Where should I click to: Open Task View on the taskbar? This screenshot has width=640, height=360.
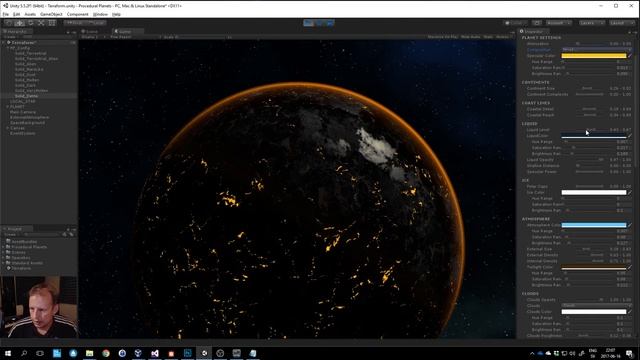coord(40,353)
